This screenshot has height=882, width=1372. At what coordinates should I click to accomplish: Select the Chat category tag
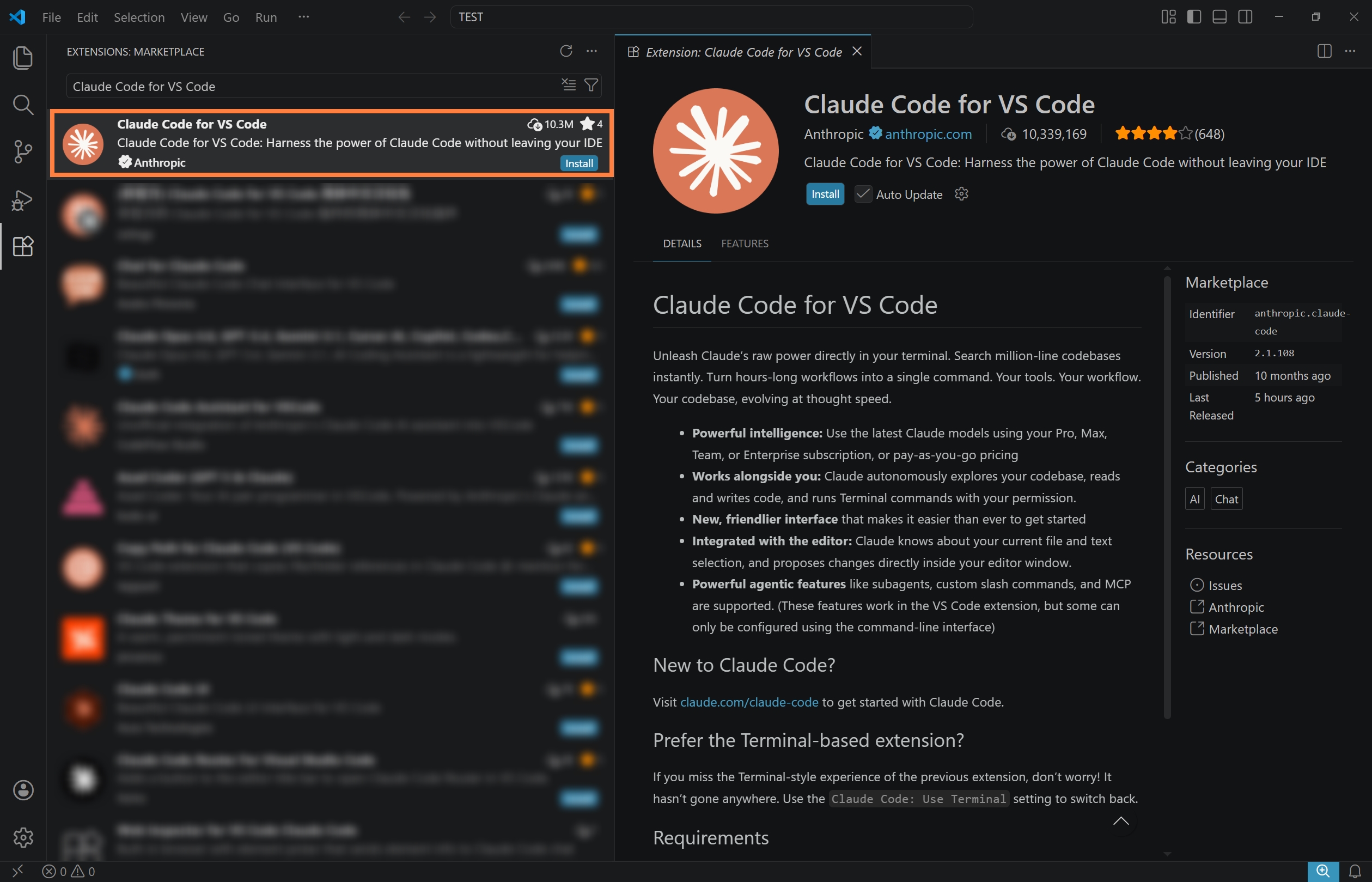pos(1226,499)
